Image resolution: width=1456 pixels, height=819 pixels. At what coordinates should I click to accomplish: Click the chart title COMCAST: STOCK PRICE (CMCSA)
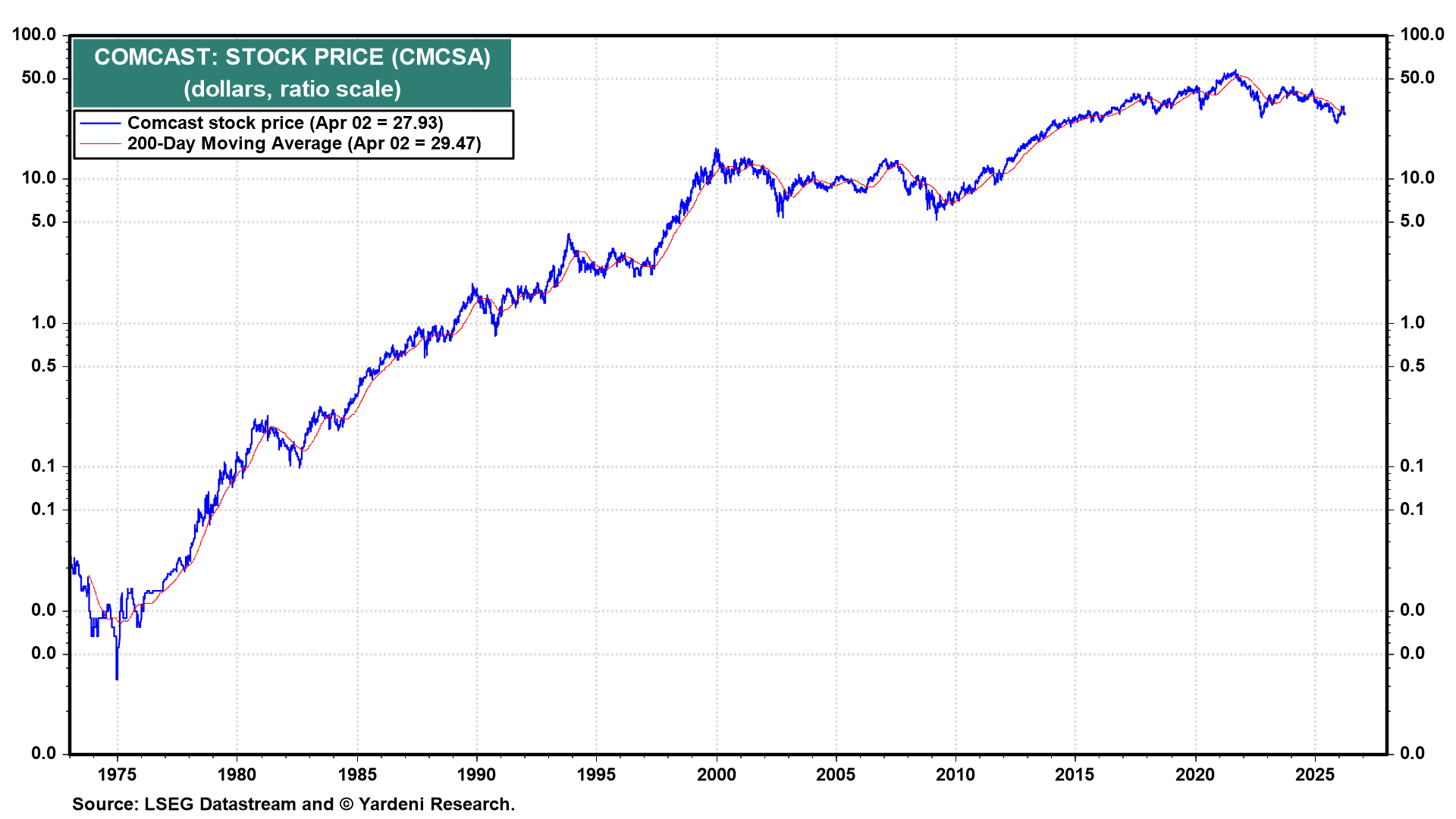click(x=292, y=57)
